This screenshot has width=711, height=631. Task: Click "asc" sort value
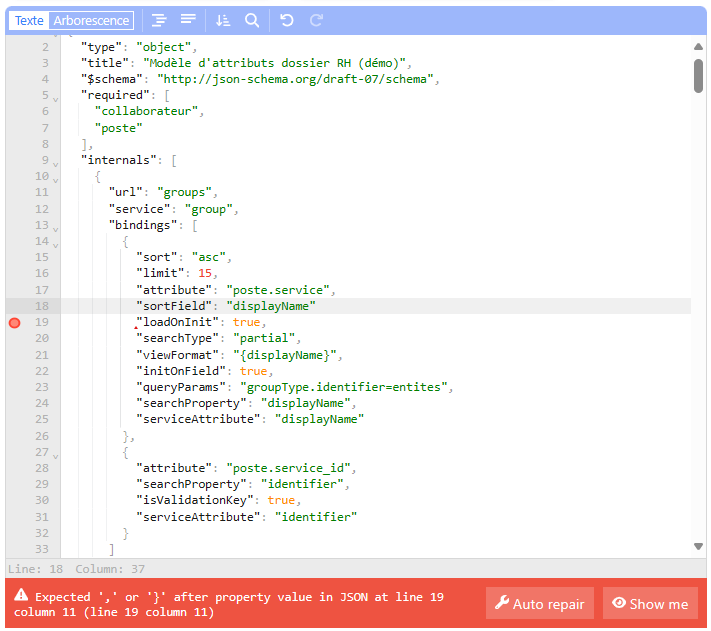[209, 257]
